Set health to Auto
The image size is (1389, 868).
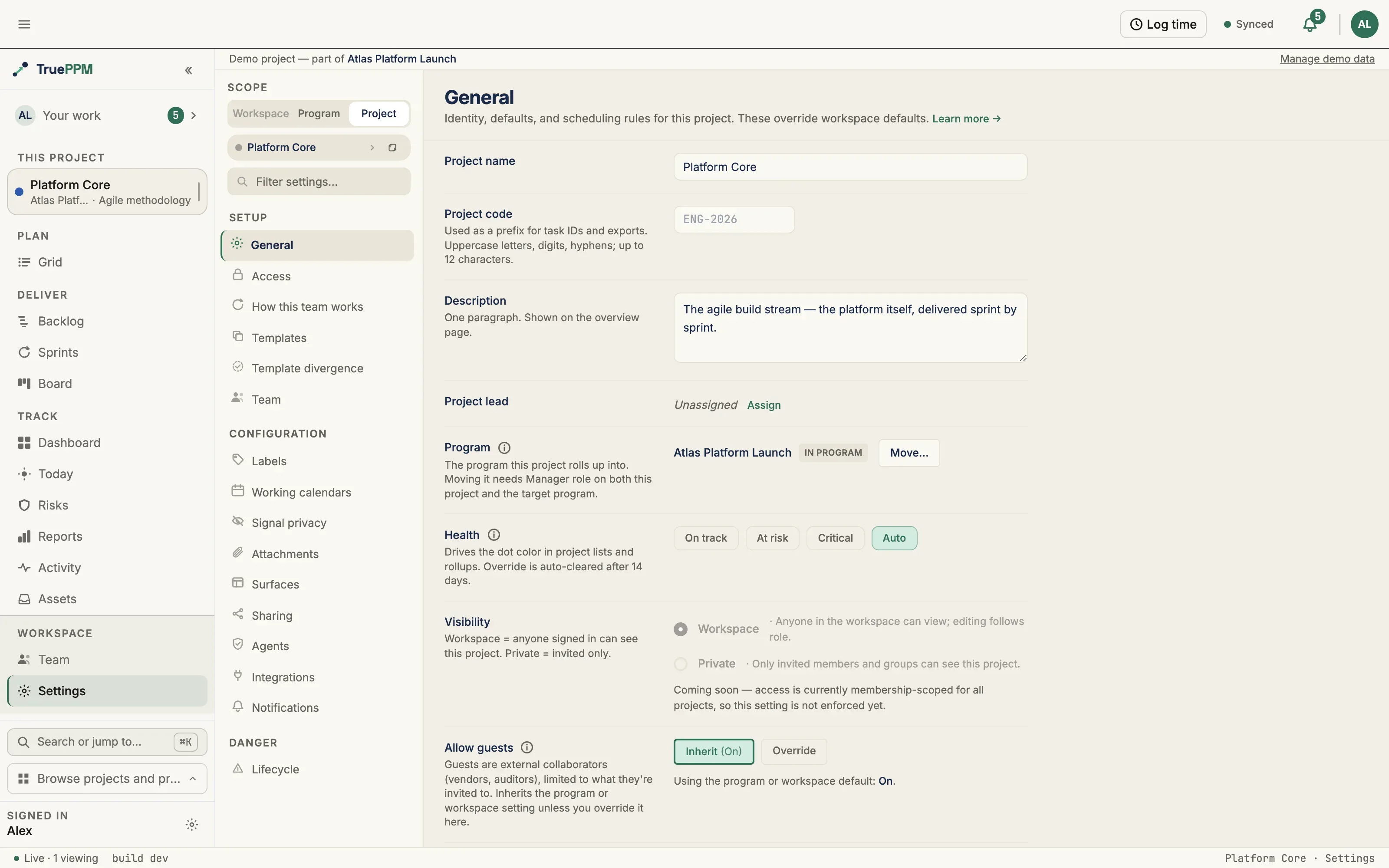[894, 538]
